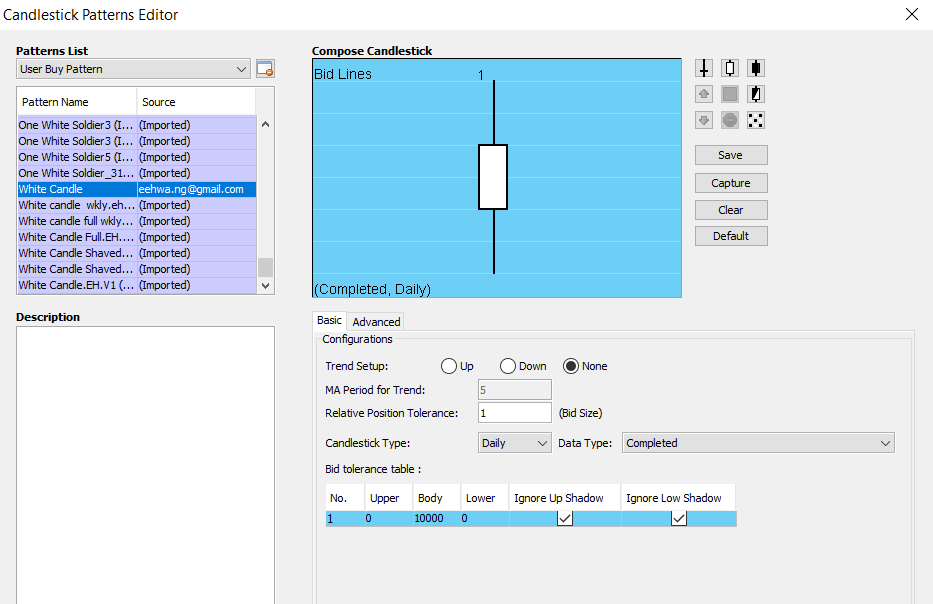Click the No. cell showing 1
Viewport: 933px width, 604px height.
pos(345,518)
